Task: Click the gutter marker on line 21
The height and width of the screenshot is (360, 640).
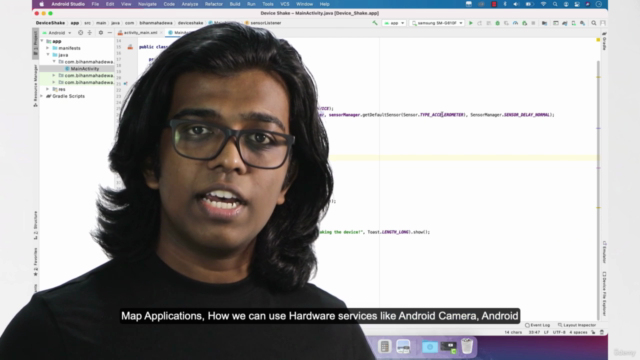Action: coord(126,84)
